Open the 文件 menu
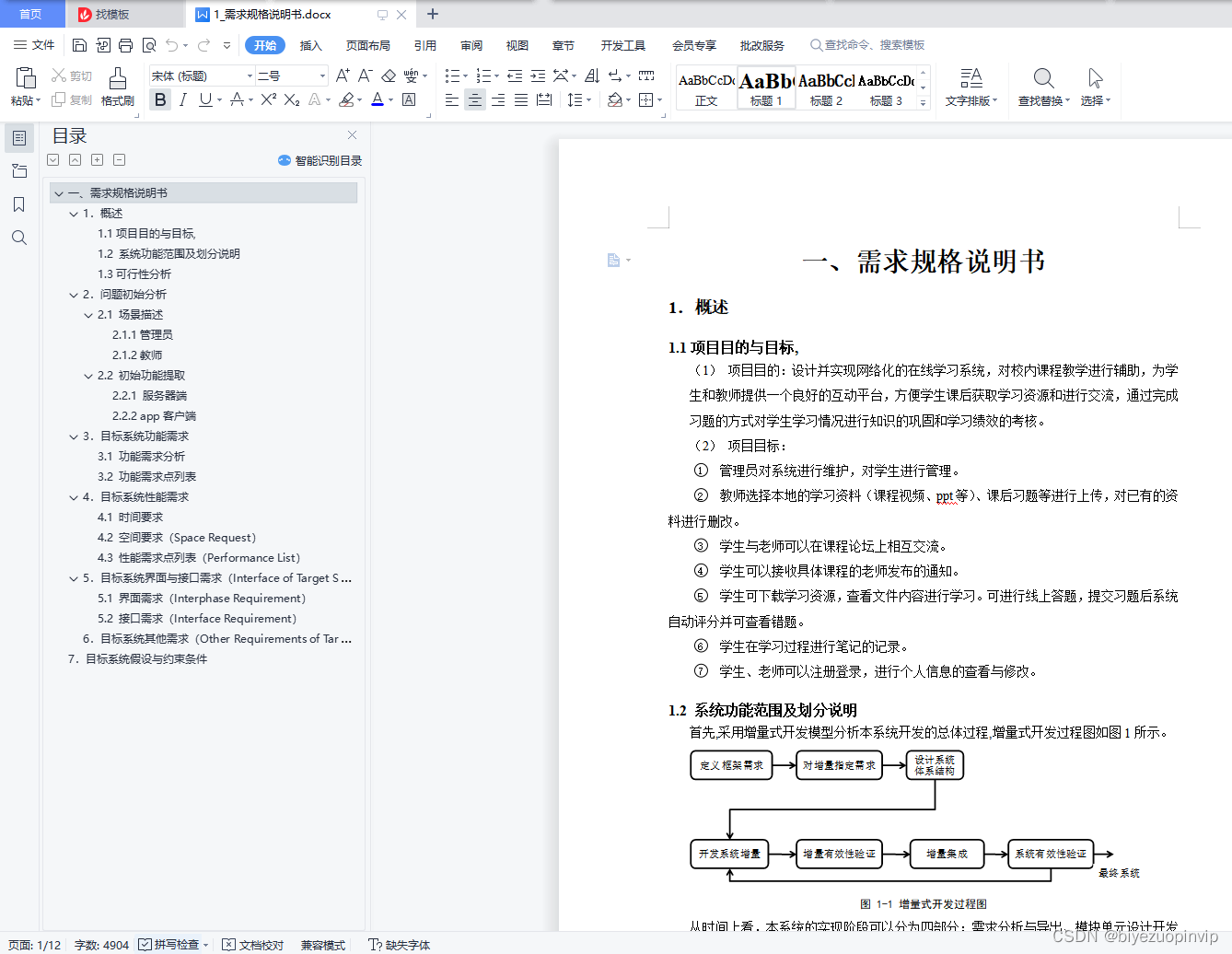Viewport: 1232px width, 954px height. pyautogui.click(x=34, y=45)
